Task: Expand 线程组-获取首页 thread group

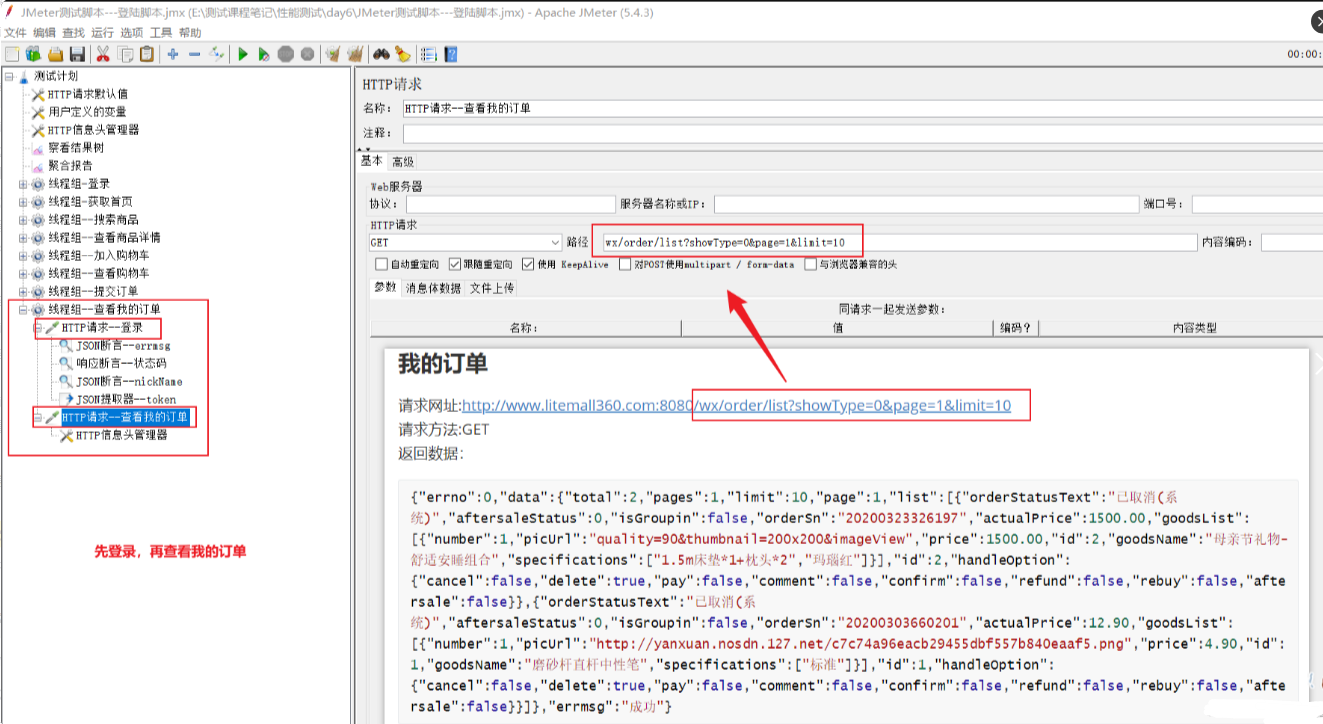Action: click(23, 202)
